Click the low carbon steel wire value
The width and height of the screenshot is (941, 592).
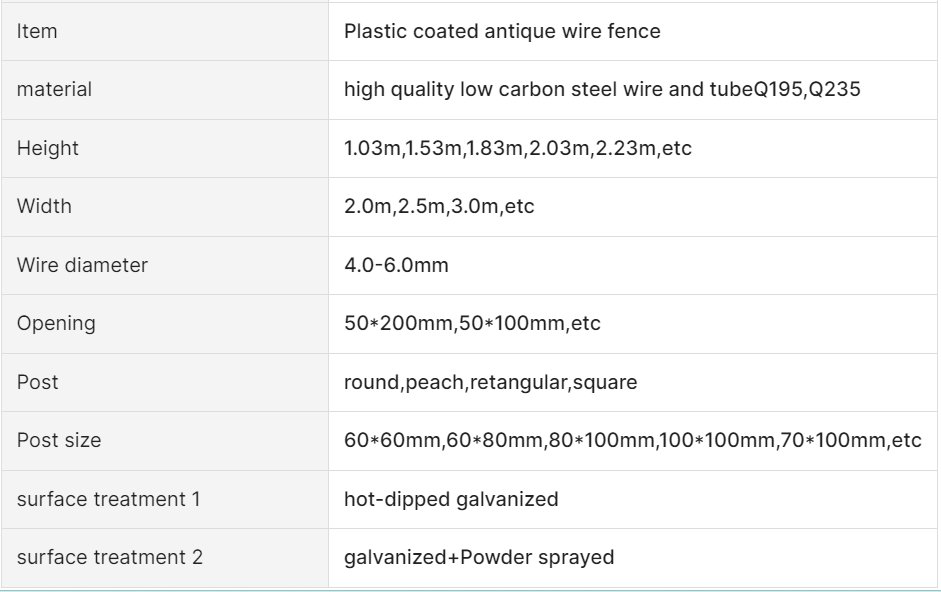coord(602,89)
